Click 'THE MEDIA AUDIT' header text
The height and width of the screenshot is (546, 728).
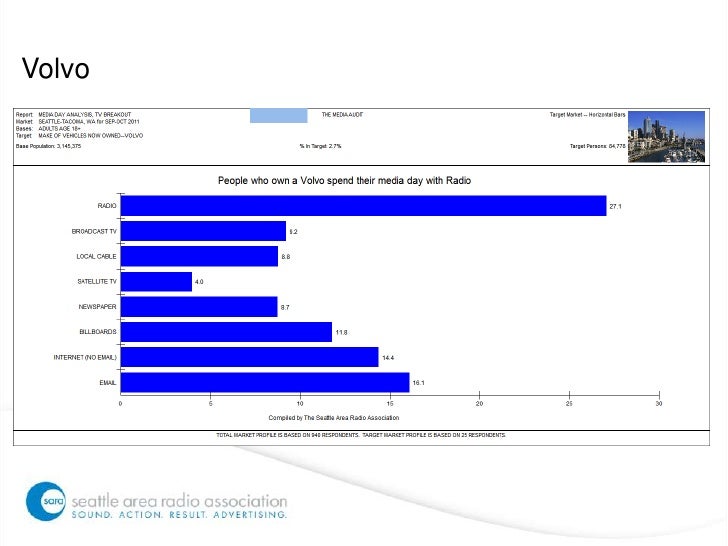(x=342, y=115)
